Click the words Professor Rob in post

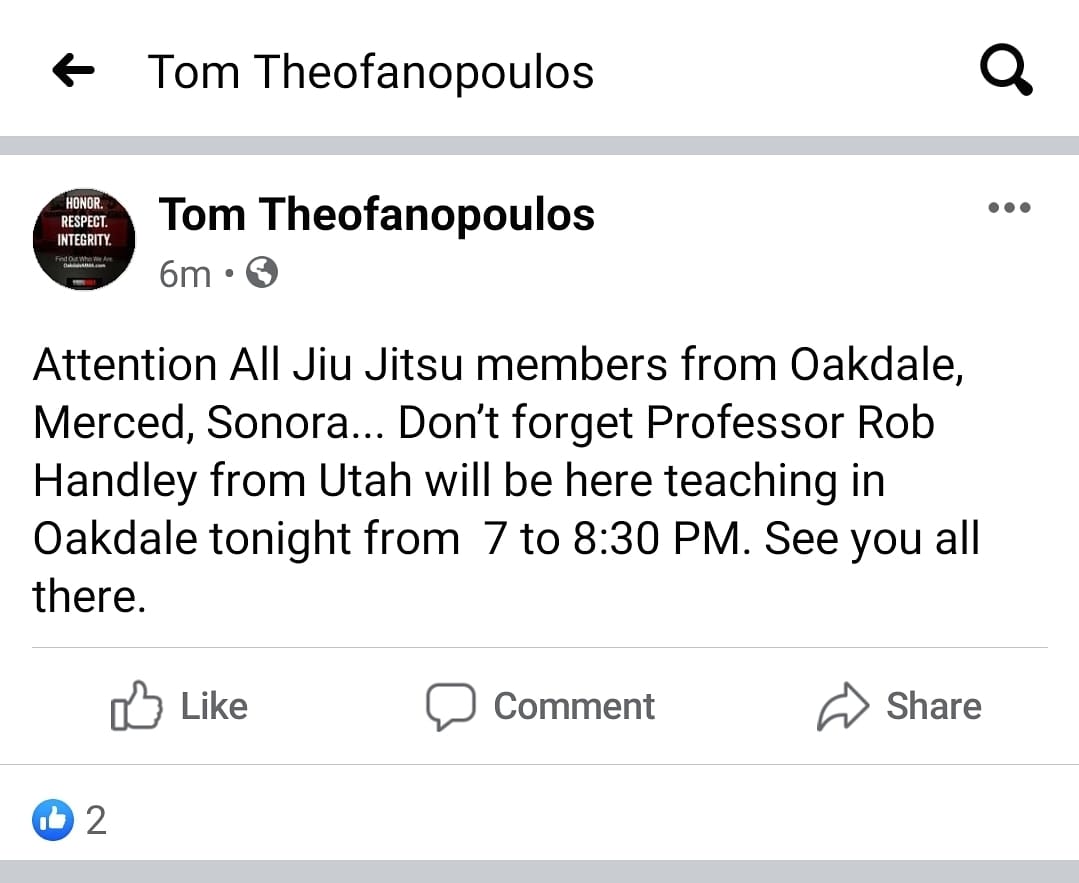[790, 423]
